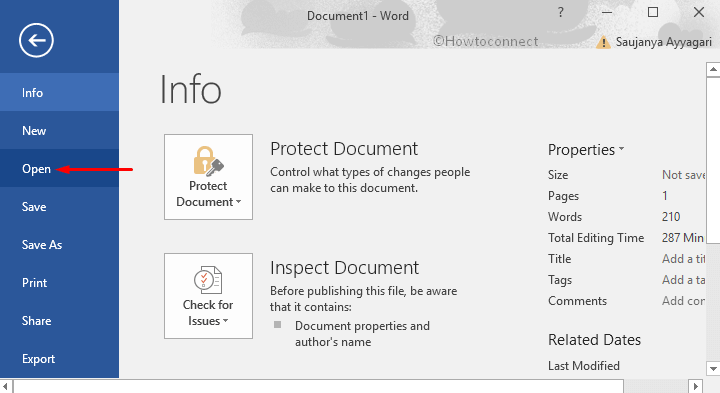
Task: Expand the Properties dropdown heading
Action: pyautogui.click(x=586, y=150)
